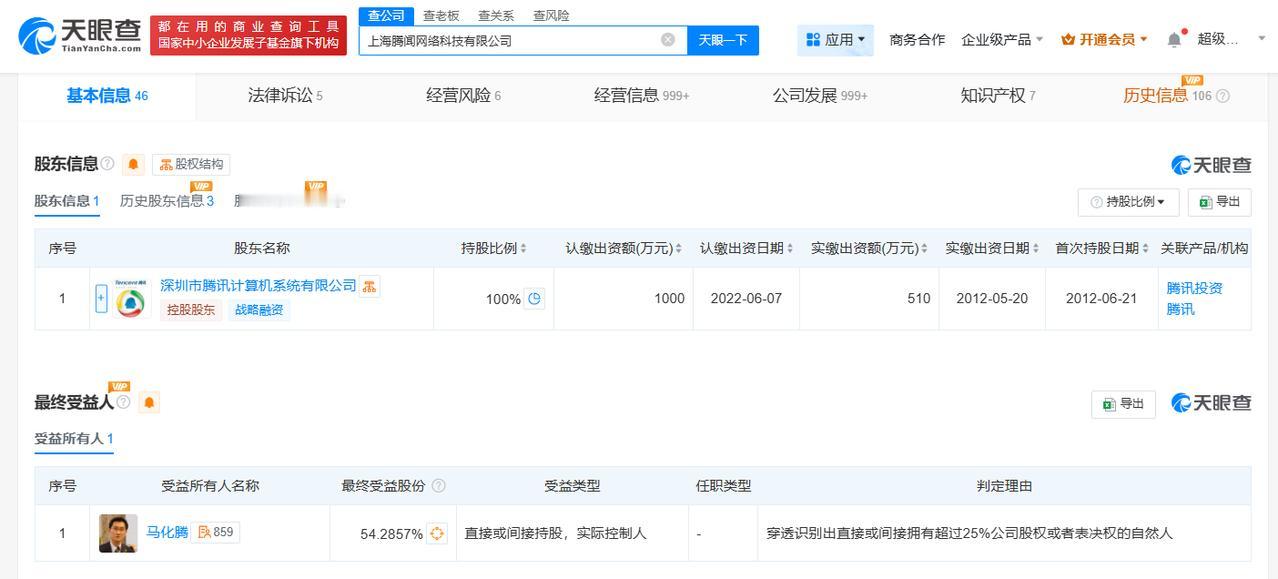1278x579 pixels.
Task: Open the 历史信息 106 tab
Action: (x=1167, y=96)
